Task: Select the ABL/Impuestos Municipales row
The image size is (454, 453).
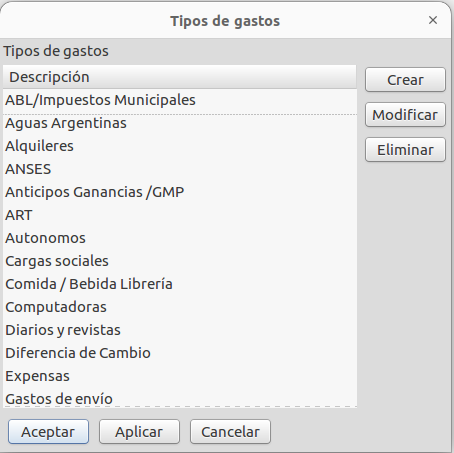Action: (180, 100)
